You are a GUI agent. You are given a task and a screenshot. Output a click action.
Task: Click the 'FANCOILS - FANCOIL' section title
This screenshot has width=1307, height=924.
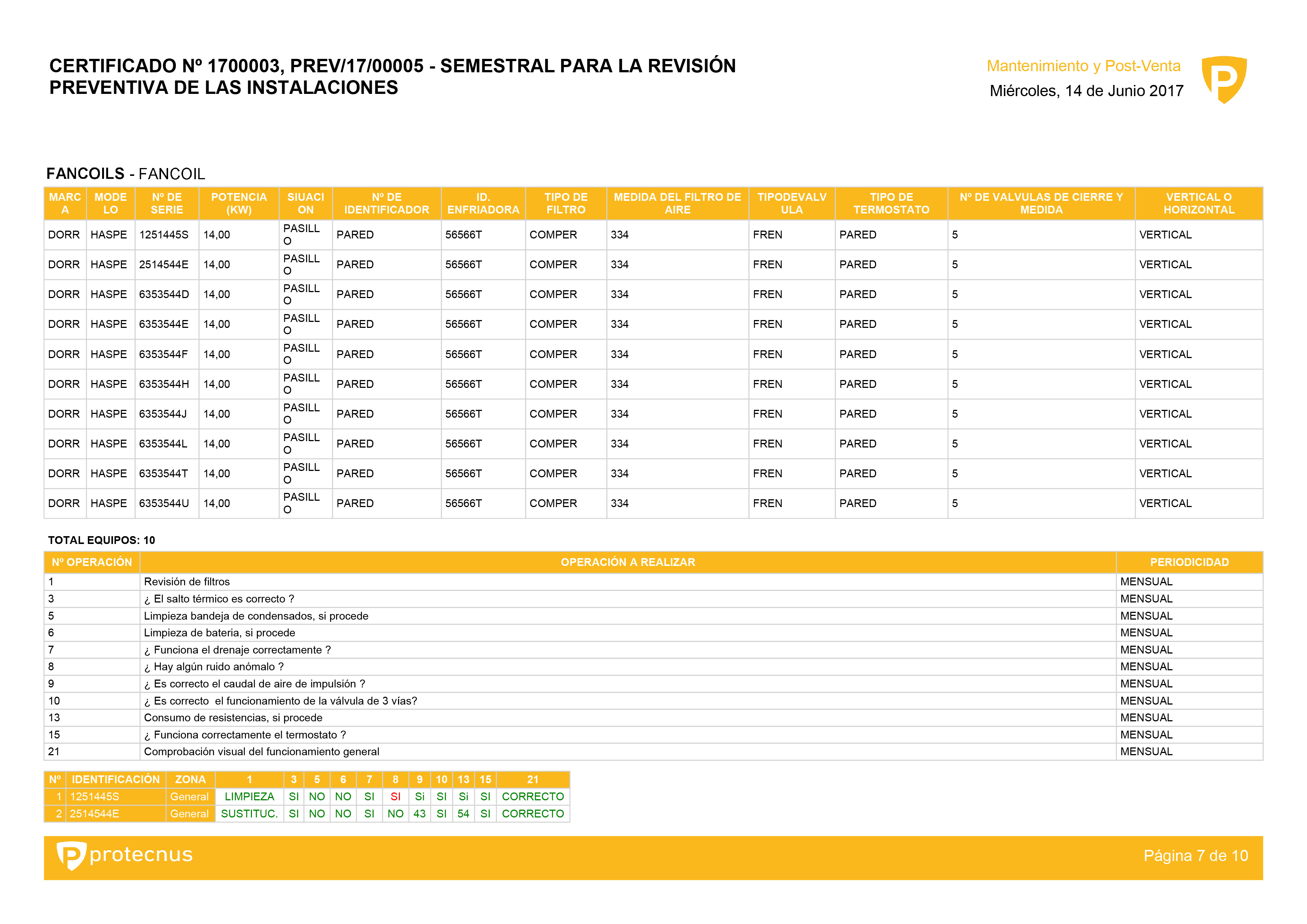[x=126, y=174]
